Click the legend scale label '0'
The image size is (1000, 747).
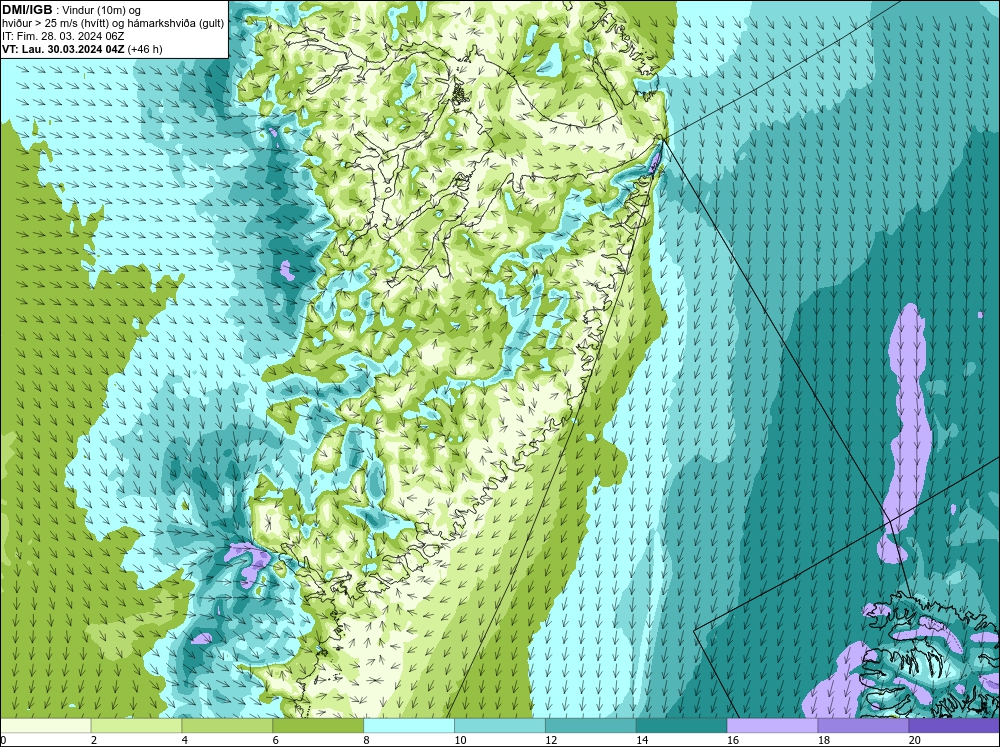point(4,740)
